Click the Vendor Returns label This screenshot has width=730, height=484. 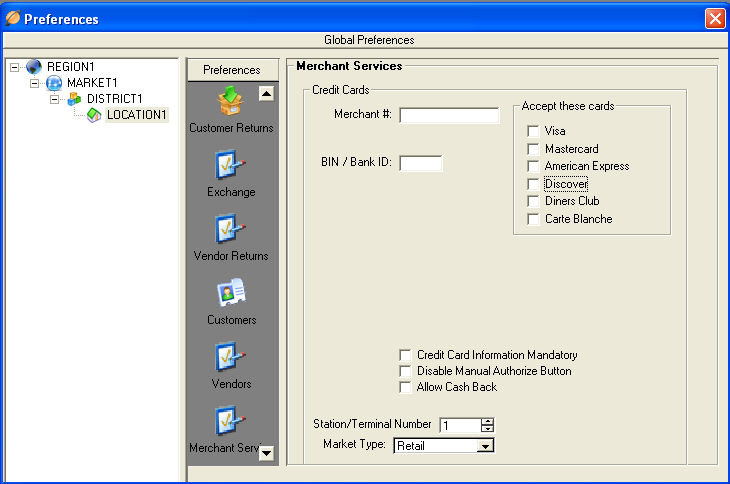point(231,255)
